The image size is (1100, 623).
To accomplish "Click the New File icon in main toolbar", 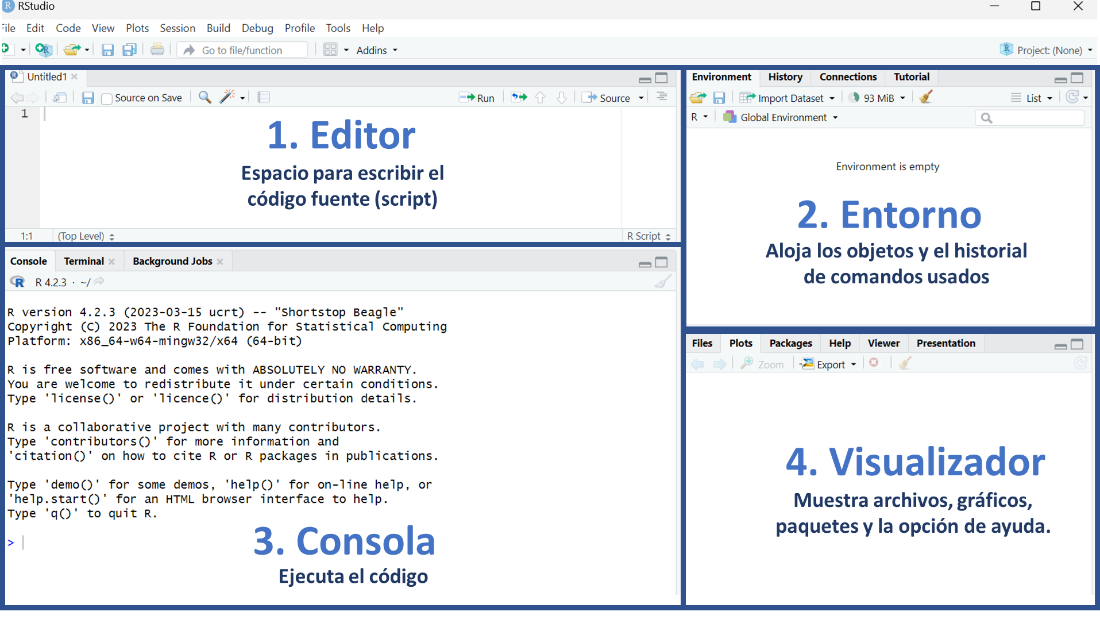I will 6,50.
